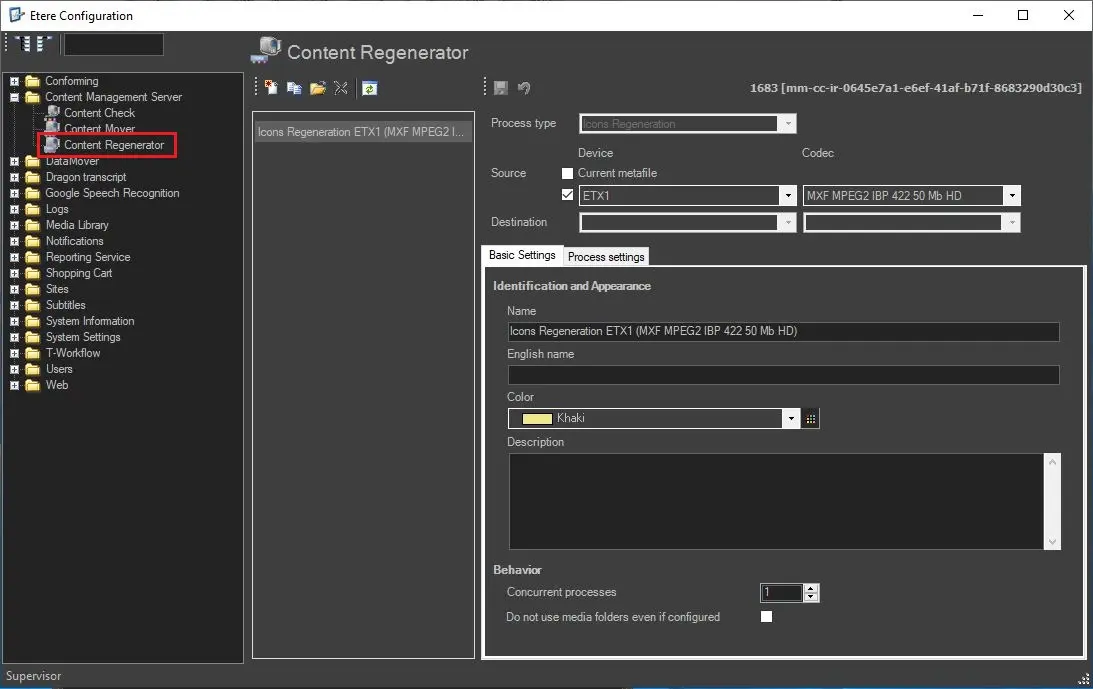Open the custom color picker grid button

point(811,419)
